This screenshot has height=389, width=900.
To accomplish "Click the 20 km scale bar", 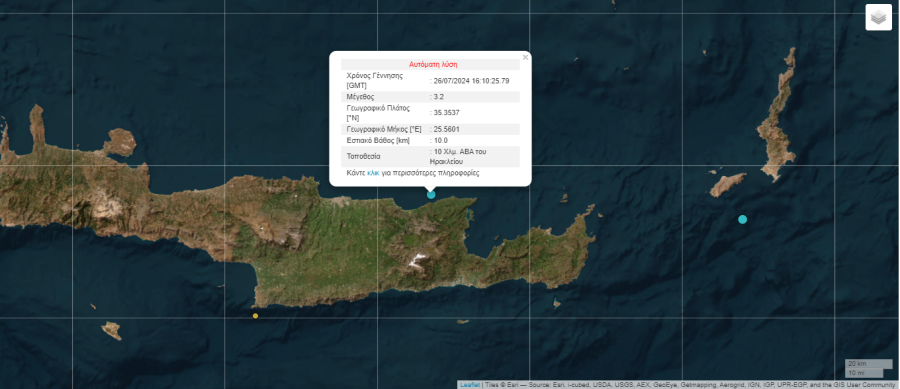I will pos(868,364).
